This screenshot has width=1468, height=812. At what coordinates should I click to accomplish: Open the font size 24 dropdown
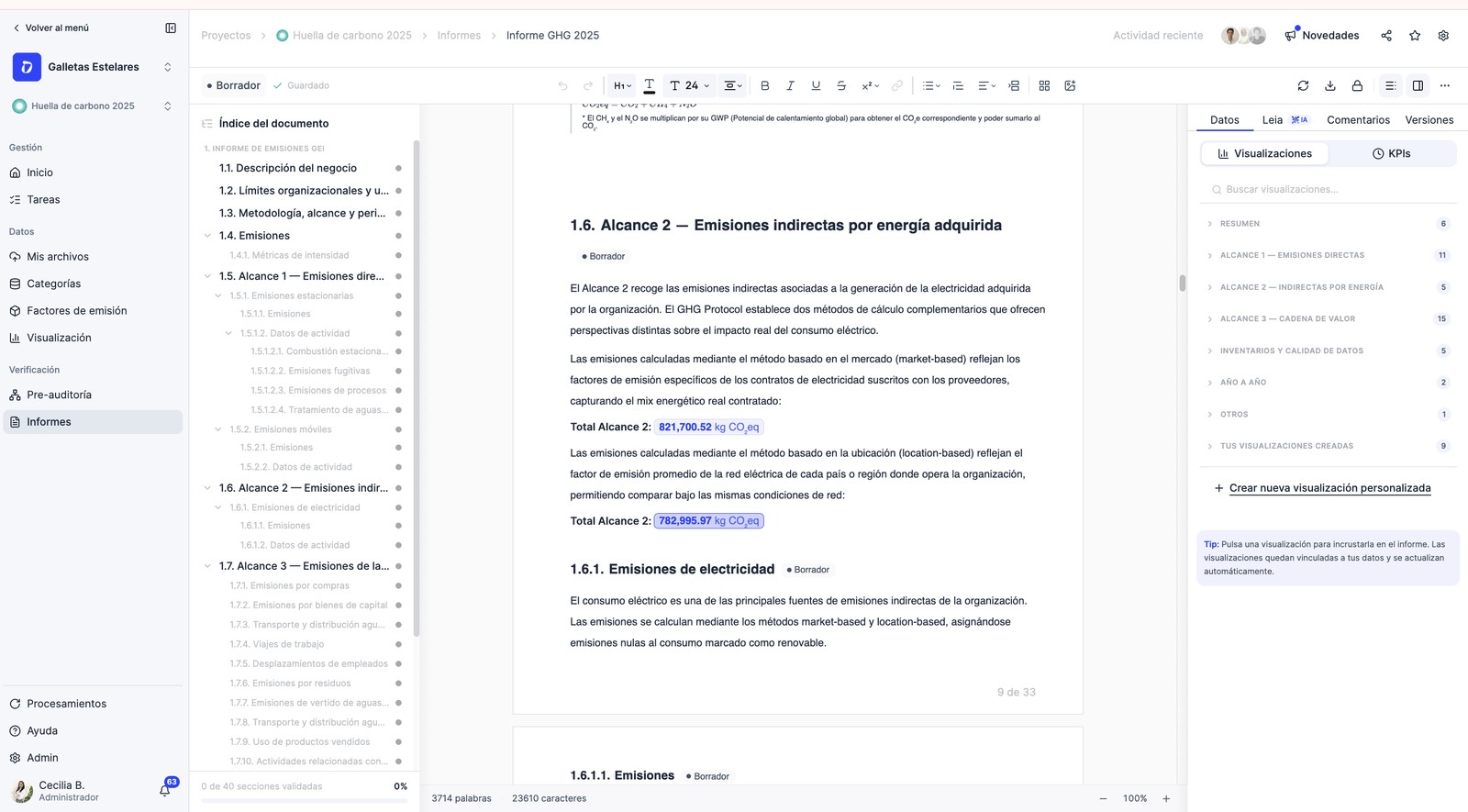pos(690,85)
